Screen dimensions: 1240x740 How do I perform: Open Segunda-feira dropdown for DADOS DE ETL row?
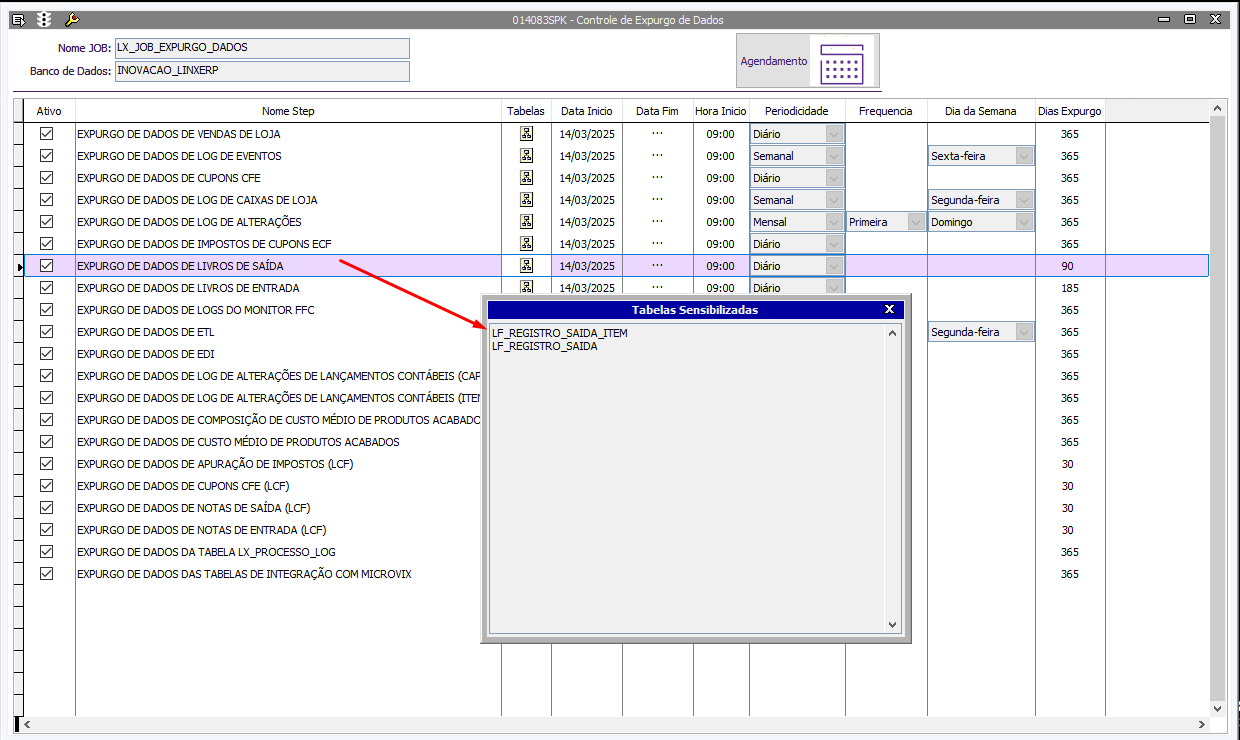pyautogui.click(x=1024, y=332)
